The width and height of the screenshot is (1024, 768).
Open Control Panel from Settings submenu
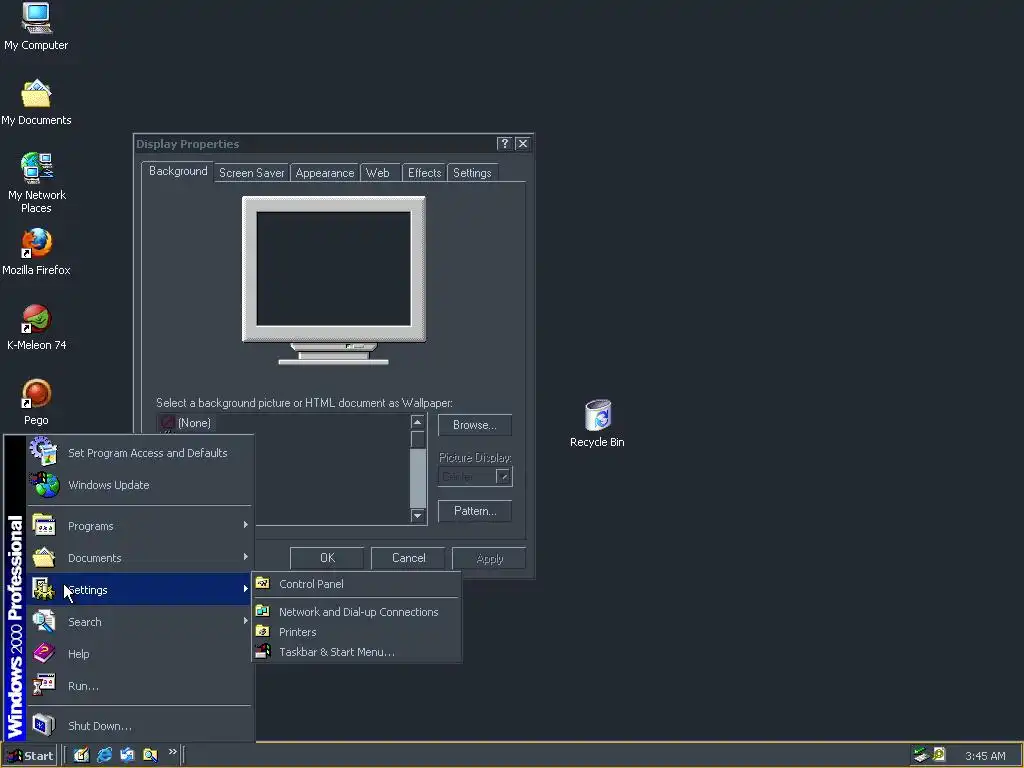[x=357, y=584]
